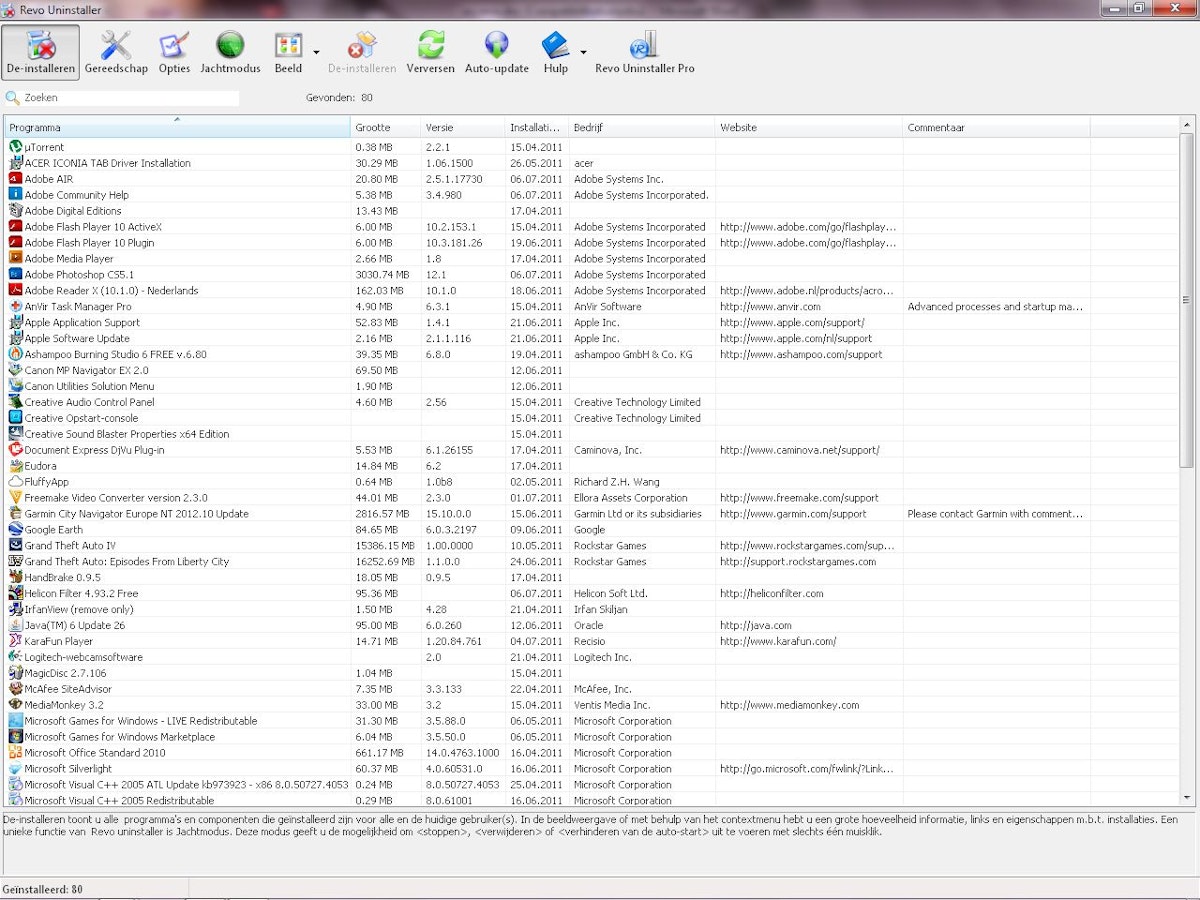Select IrfanView (remove only) entry
The image size is (1200, 900).
pos(593,609)
